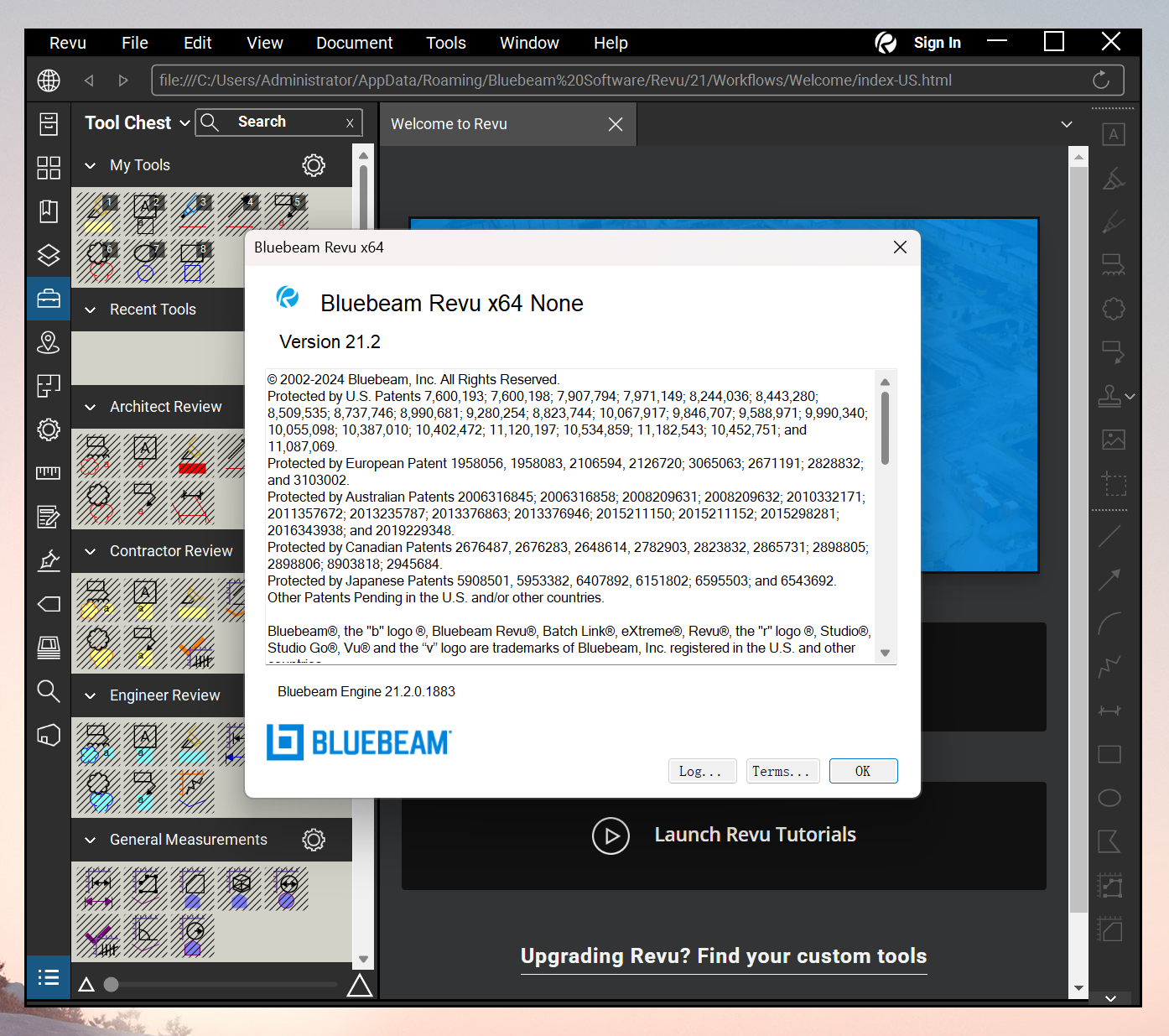1169x1036 pixels.
Task: Open the Tool Chest panel briefcase icon
Action: click(49, 299)
